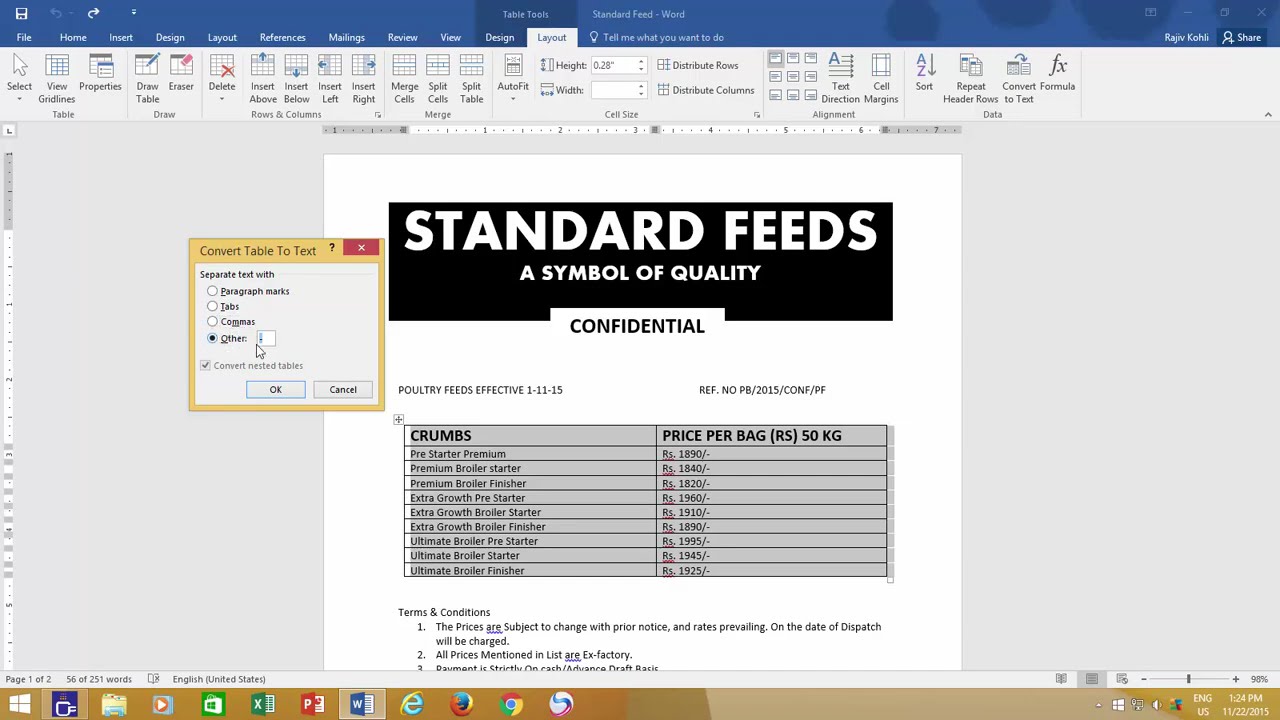Select the Other radio button
The width and height of the screenshot is (1280, 720).
click(212, 338)
